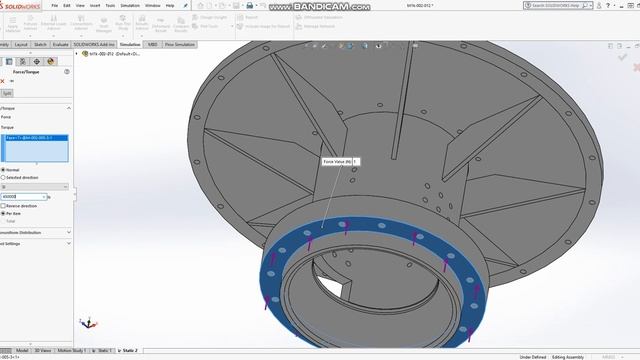Image resolution: width=640 pixels, height=360 pixels.
Task: Open the Motion Study 1 tab
Action: click(x=71, y=351)
